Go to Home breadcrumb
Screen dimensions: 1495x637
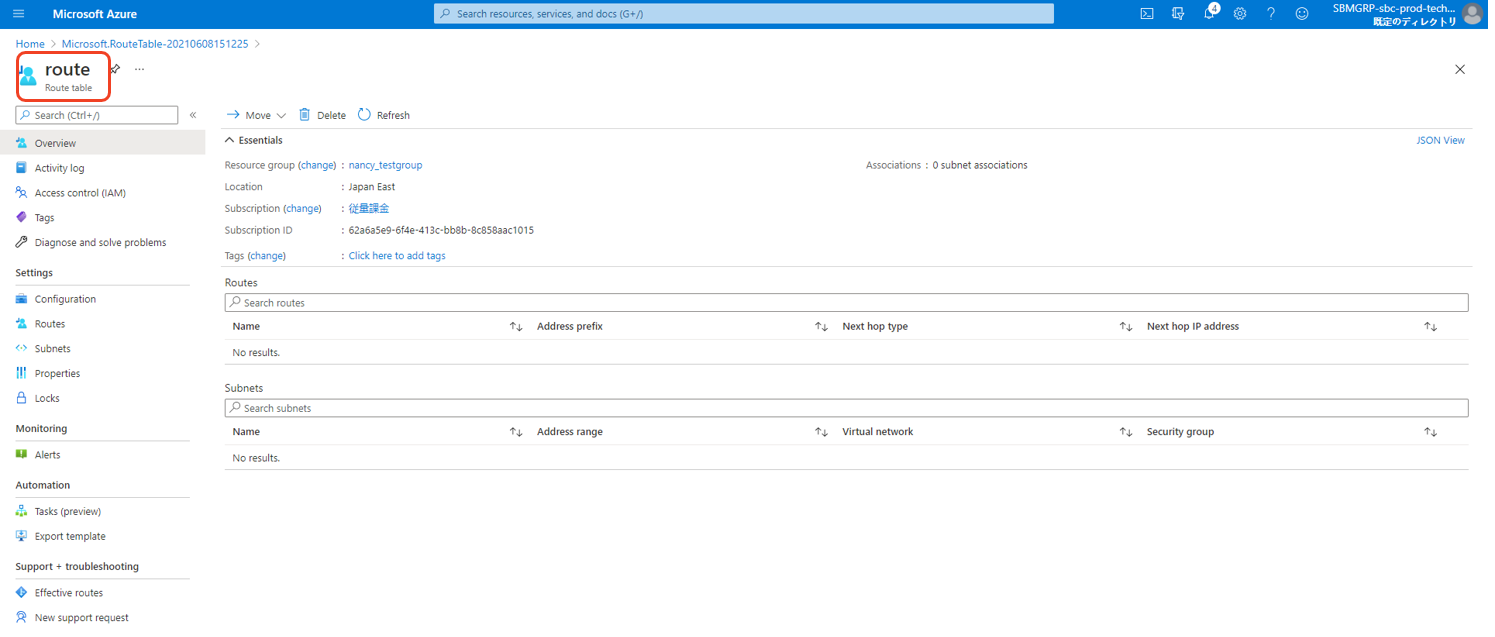30,44
